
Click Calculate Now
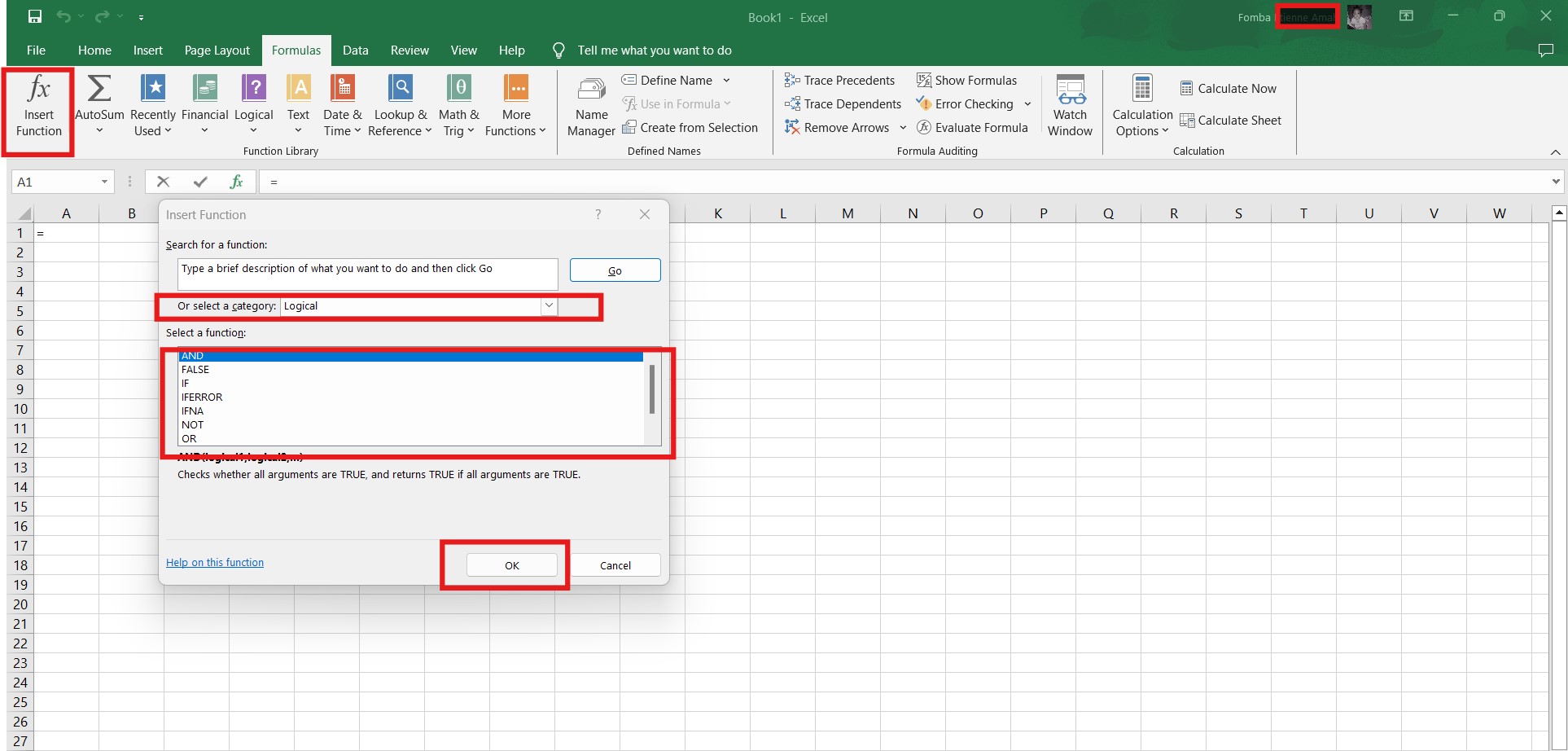pyautogui.click(x=1229, y=88)
